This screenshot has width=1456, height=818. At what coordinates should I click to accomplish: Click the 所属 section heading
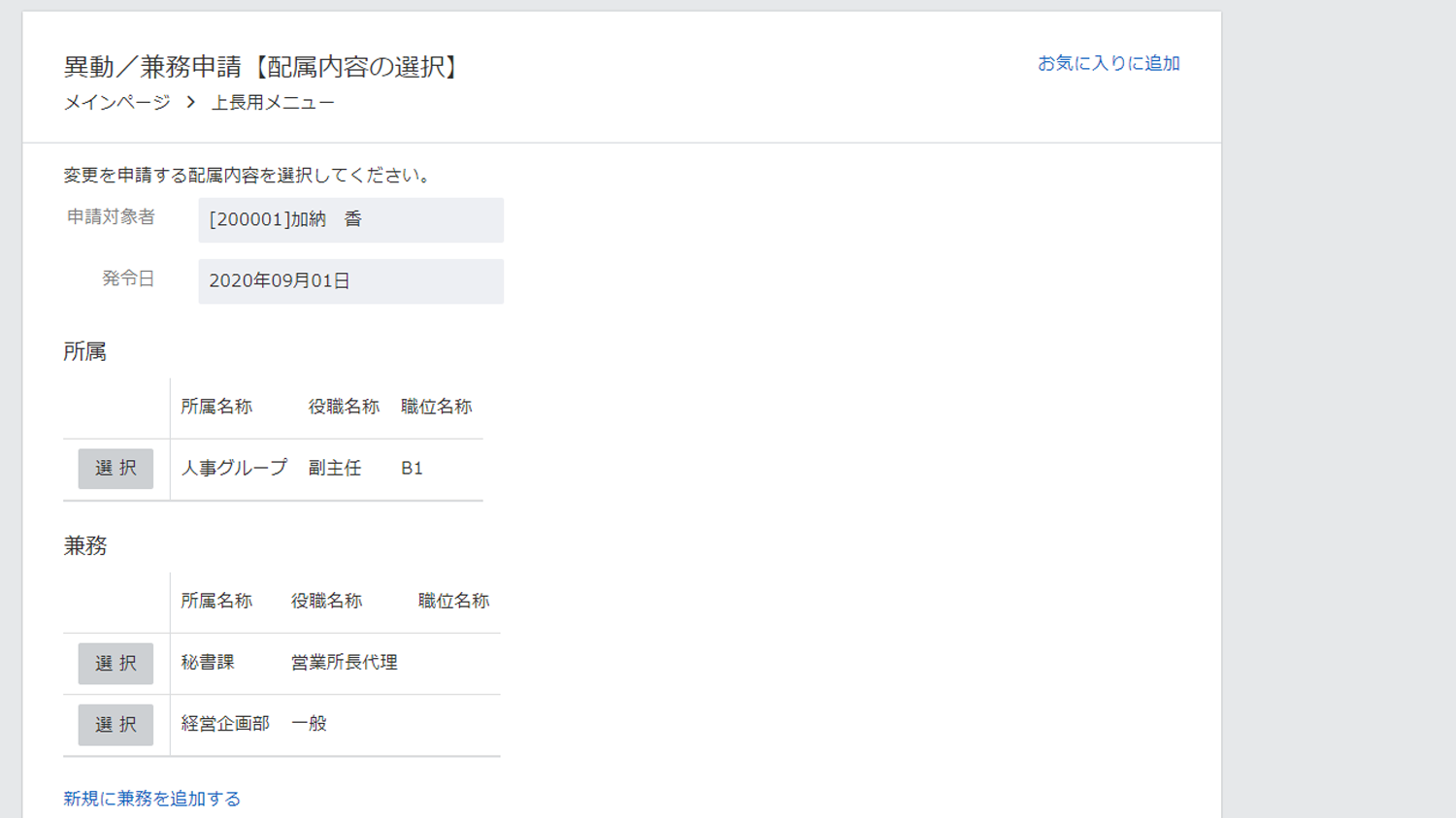point(85,352)
